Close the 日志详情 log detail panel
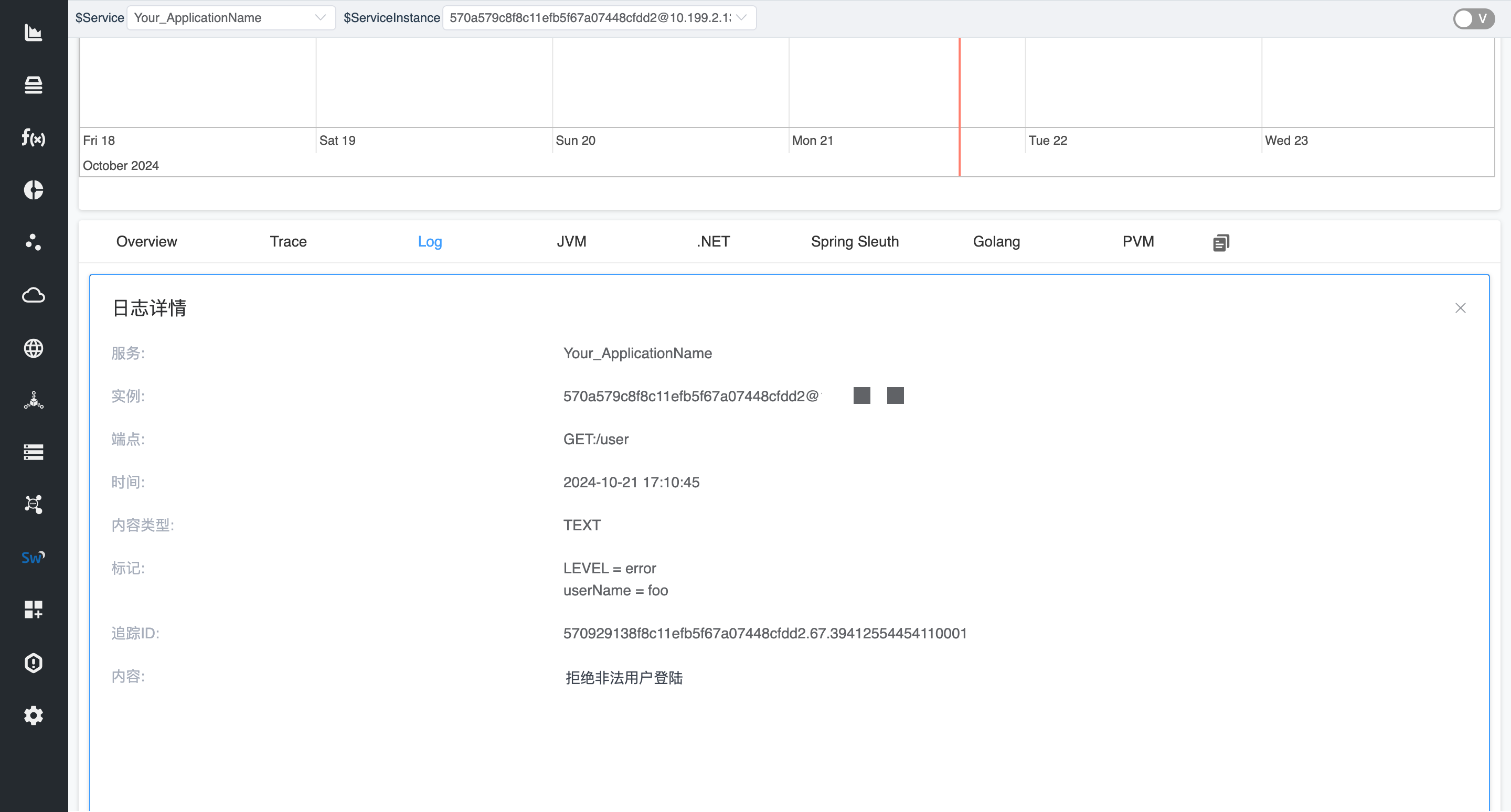 click(x=1461, y=308)
